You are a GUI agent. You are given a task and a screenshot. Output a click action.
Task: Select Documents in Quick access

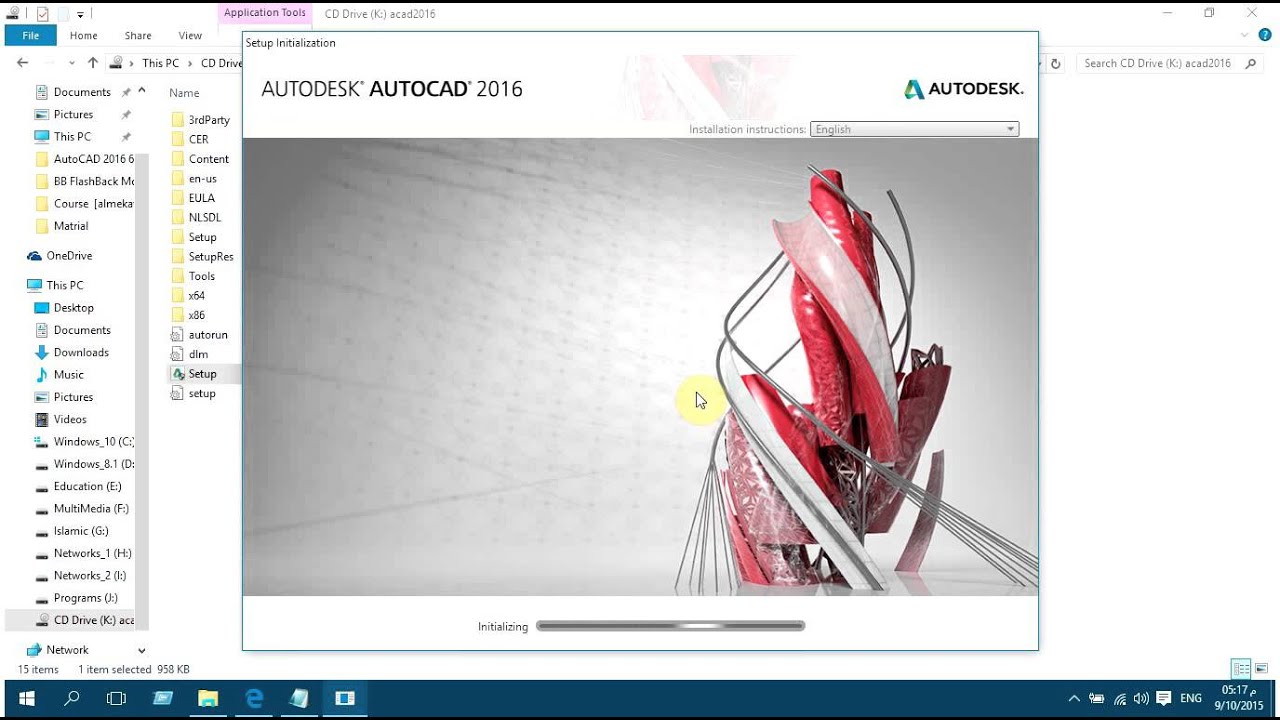[82, 92]
